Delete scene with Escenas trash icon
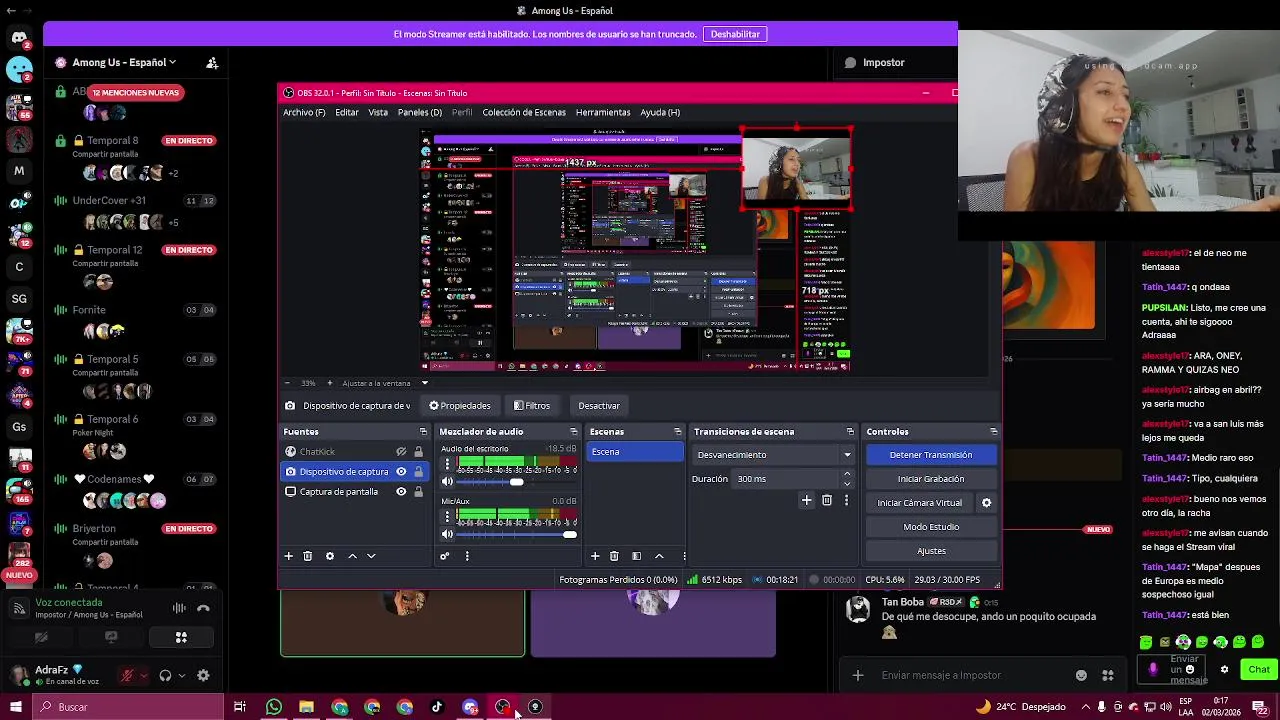The height and width of the screenshot is (720, 1280). tap(614, 556)
